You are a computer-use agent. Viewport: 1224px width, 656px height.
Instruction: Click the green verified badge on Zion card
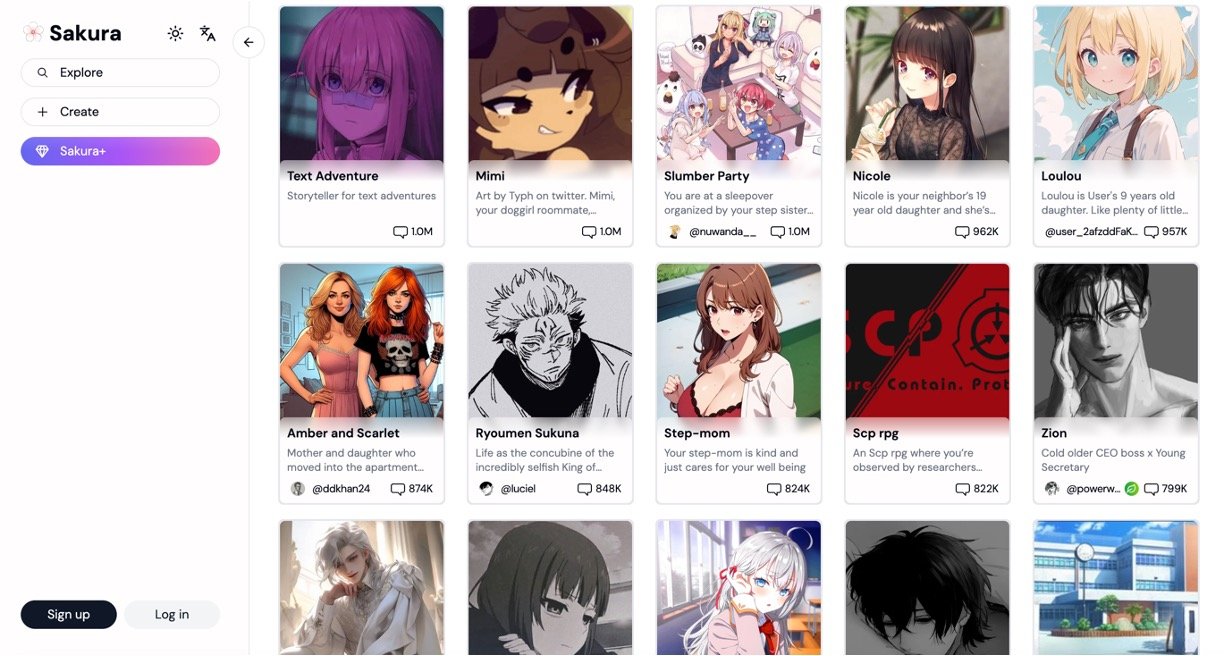(1132, 489)
